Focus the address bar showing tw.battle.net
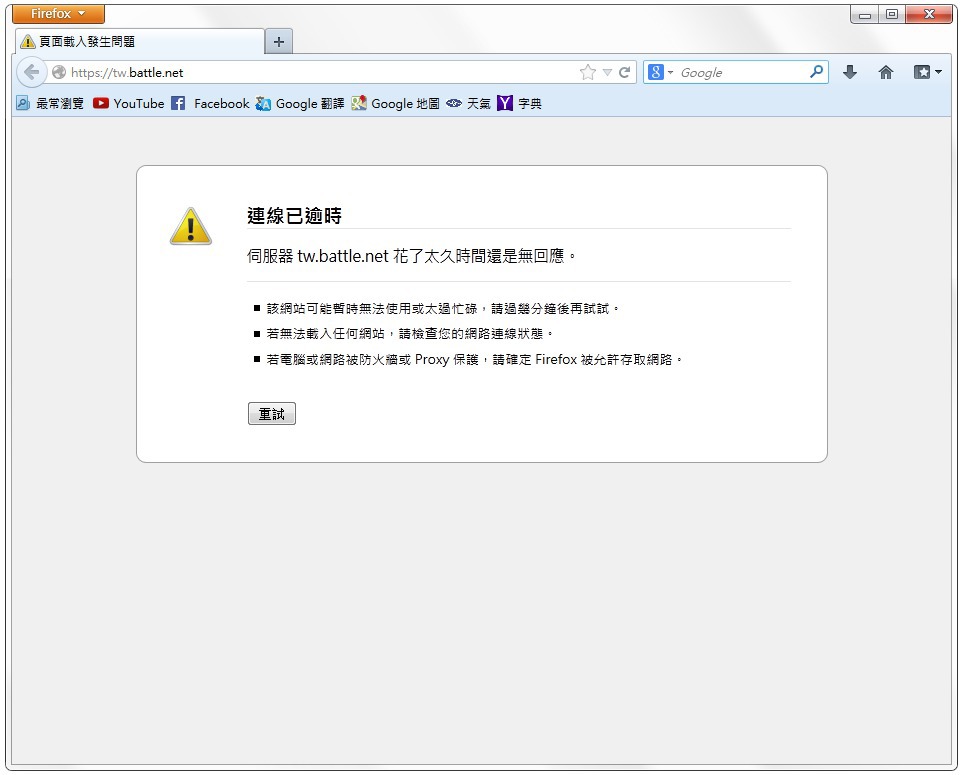The height and width of the screenshot is (775, 962). click(x=319, y=72)
